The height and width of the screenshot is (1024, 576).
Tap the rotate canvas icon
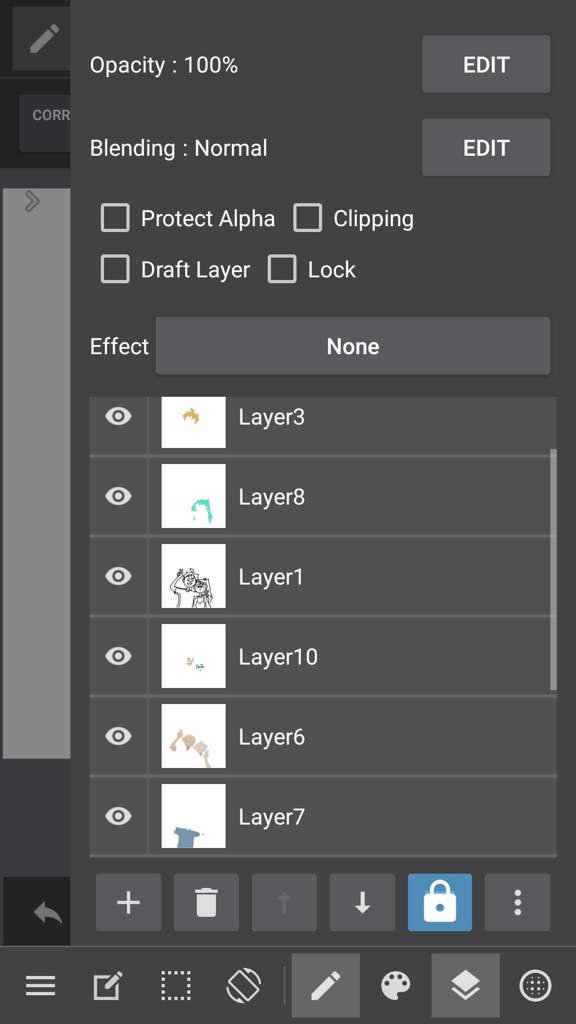coord(244,985)
